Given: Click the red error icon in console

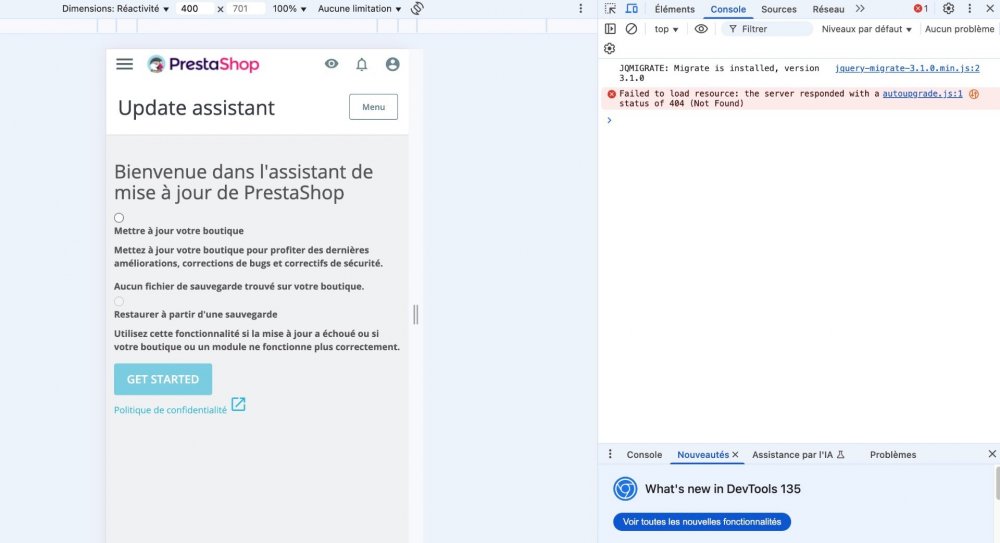Looking at the screenshot, I should tap(612, 94).
